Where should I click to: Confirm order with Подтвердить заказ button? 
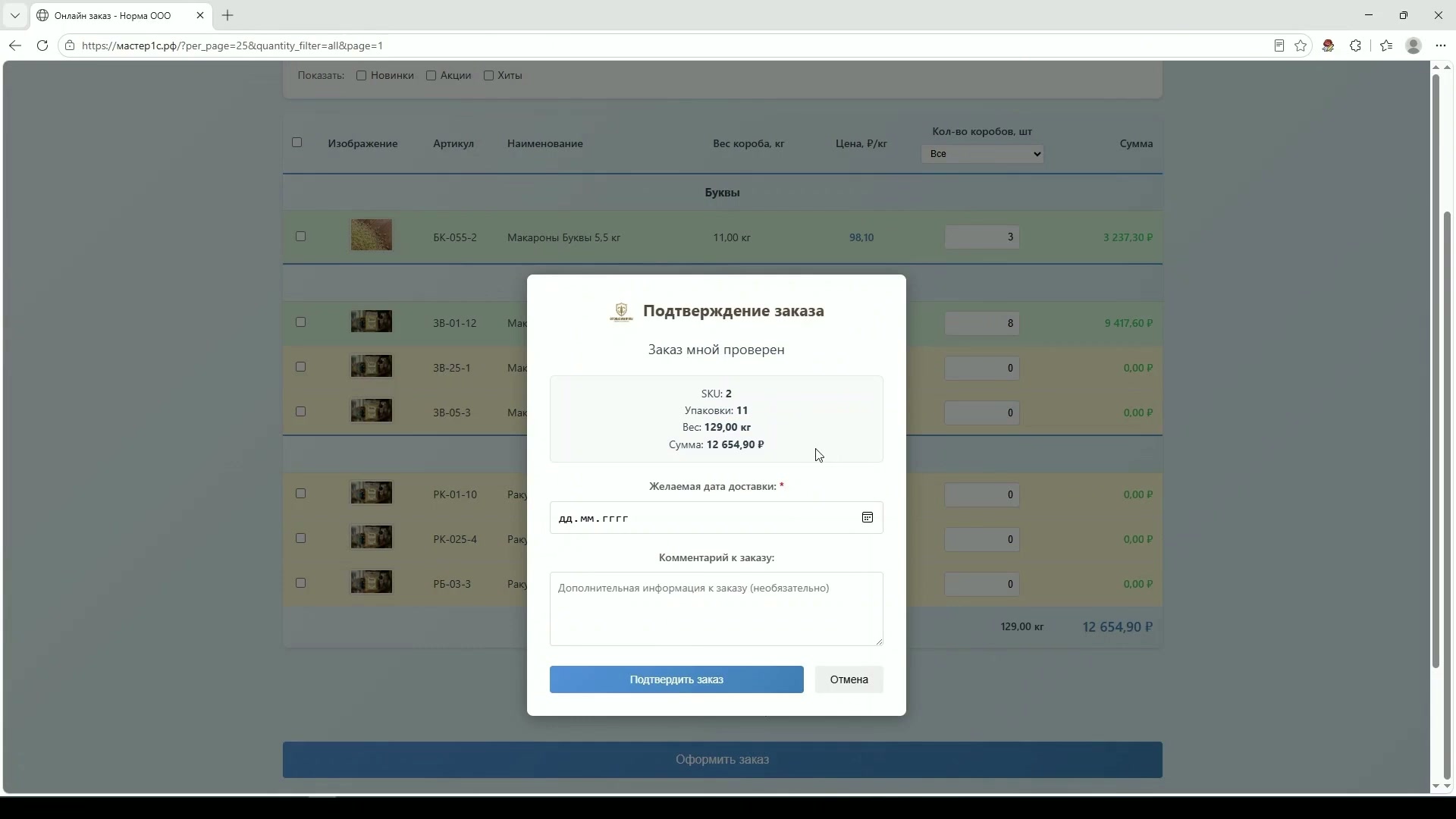pos(676,679)
